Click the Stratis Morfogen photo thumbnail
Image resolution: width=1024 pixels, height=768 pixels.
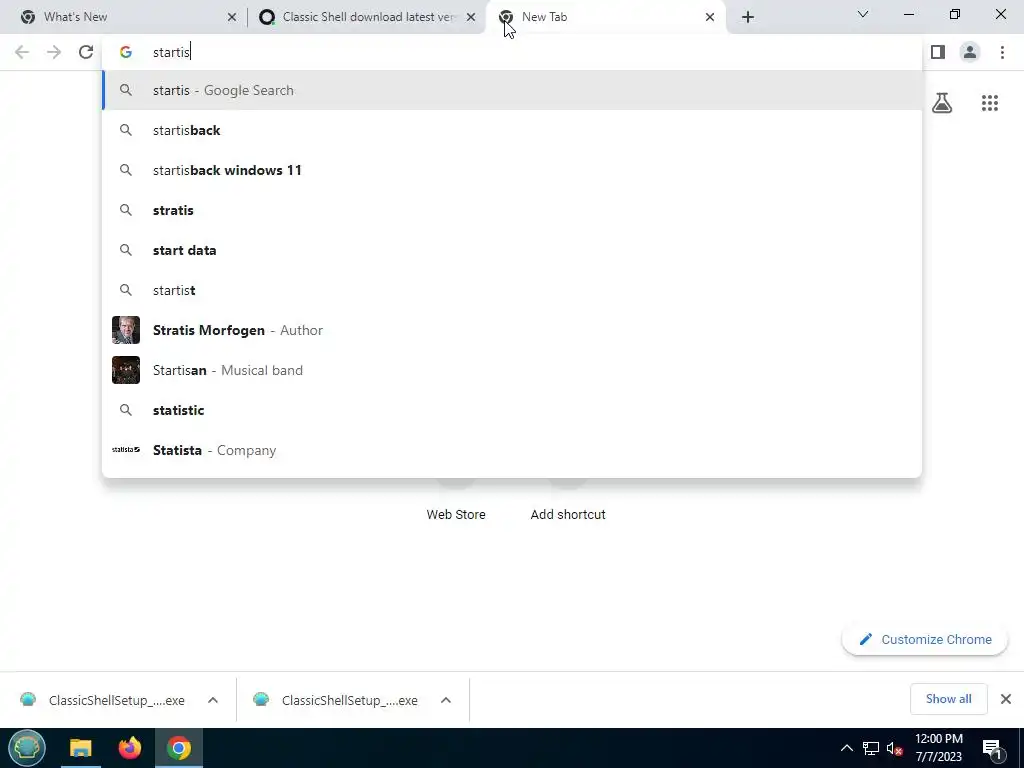tap(126, 330)
